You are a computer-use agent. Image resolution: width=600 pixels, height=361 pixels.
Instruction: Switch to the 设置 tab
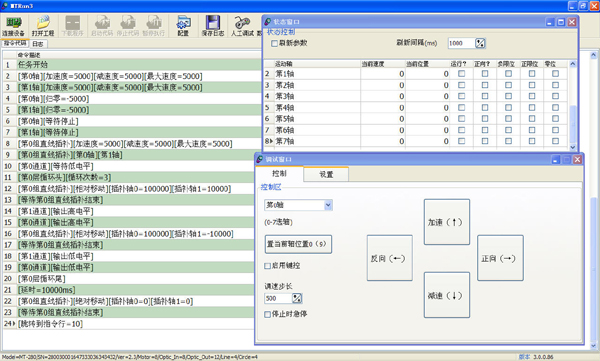326,175
